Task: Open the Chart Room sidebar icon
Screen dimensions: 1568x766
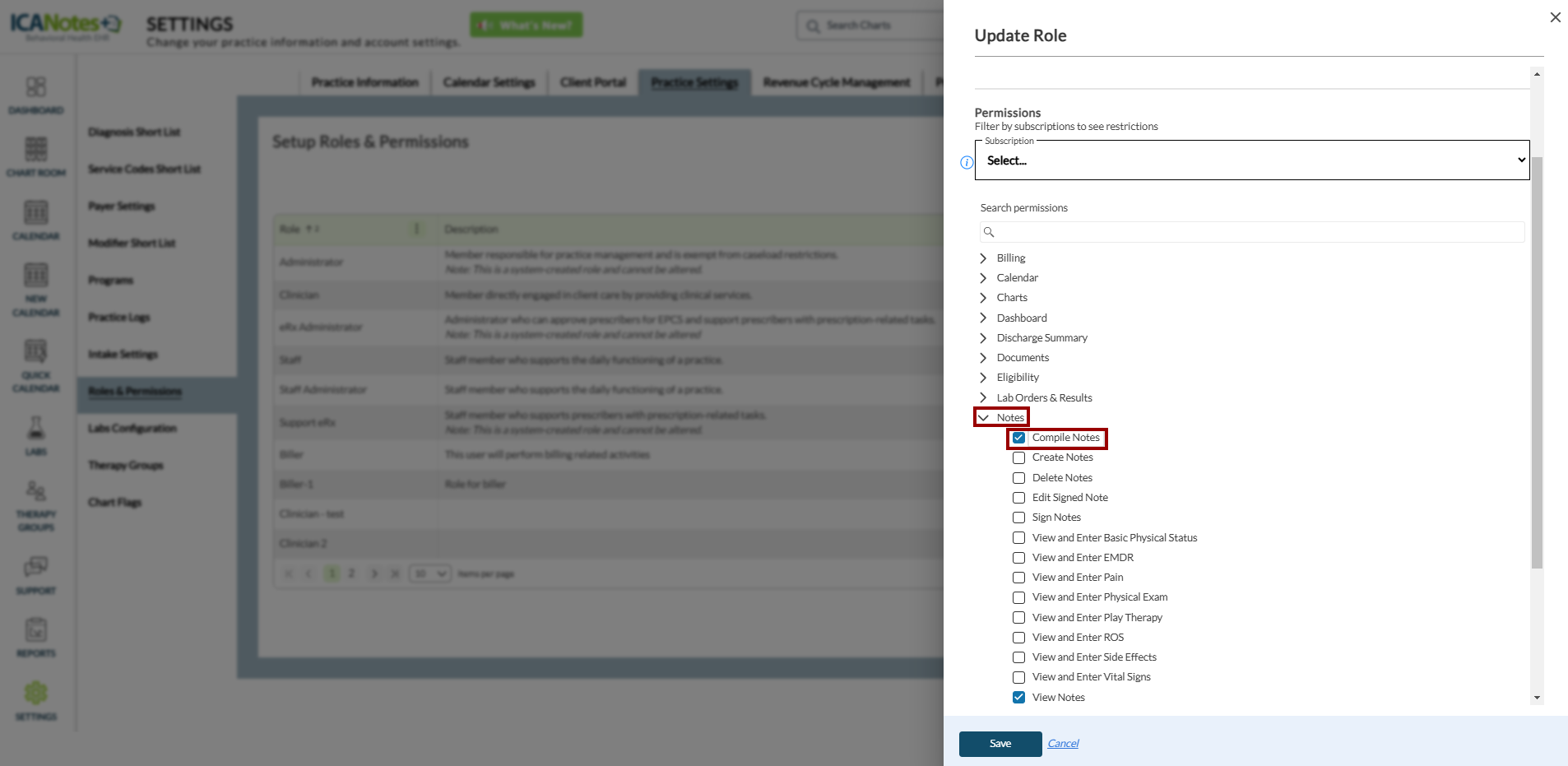Action: (x=35, y=150)
